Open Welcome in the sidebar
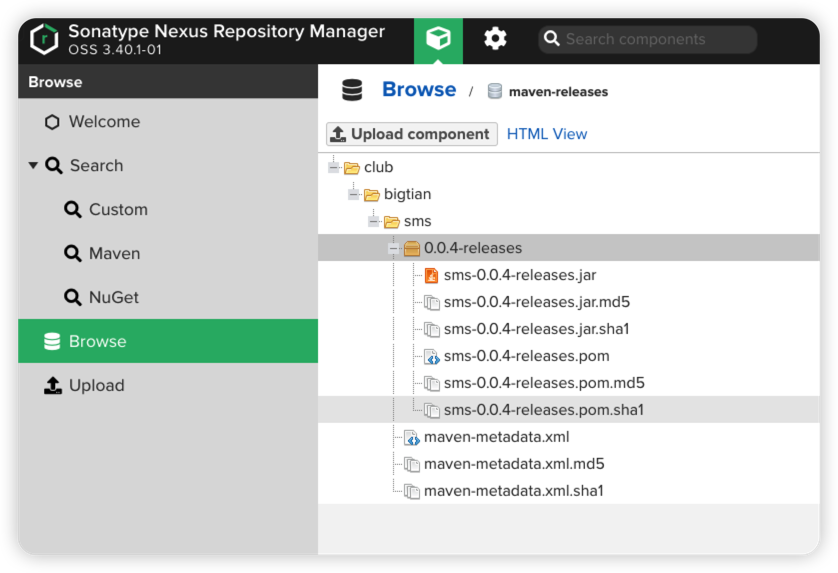The height and width of the screenshot is (573, 838). tap(168, 122)
